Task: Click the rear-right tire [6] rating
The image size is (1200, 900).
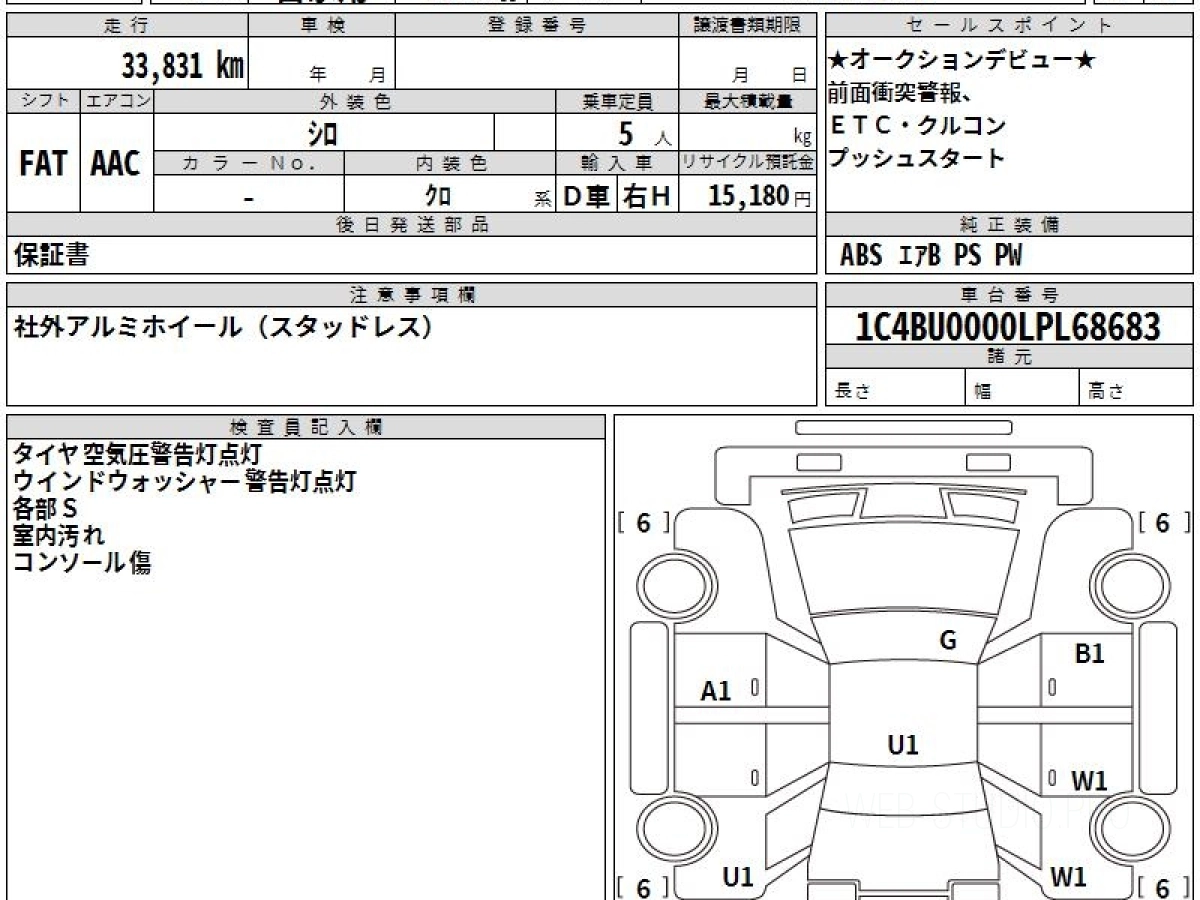Action: (x=1163, y=887)
